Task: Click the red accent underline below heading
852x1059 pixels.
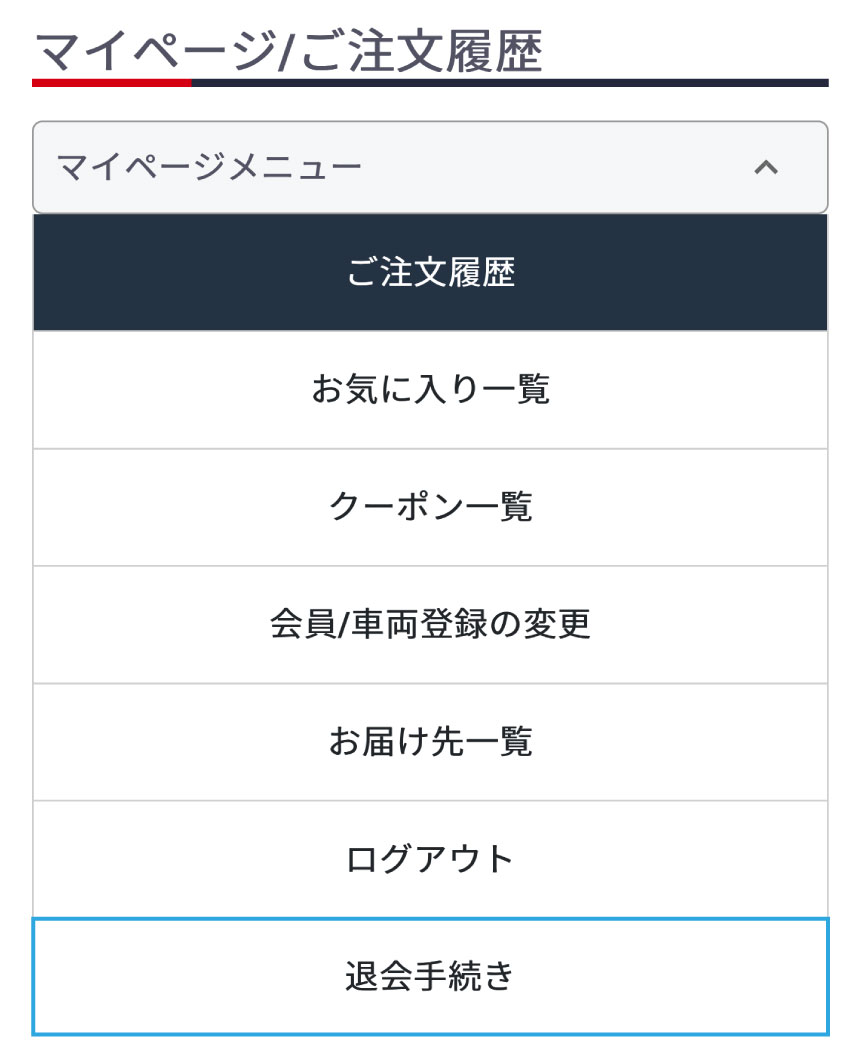Action: click(111, 83)
